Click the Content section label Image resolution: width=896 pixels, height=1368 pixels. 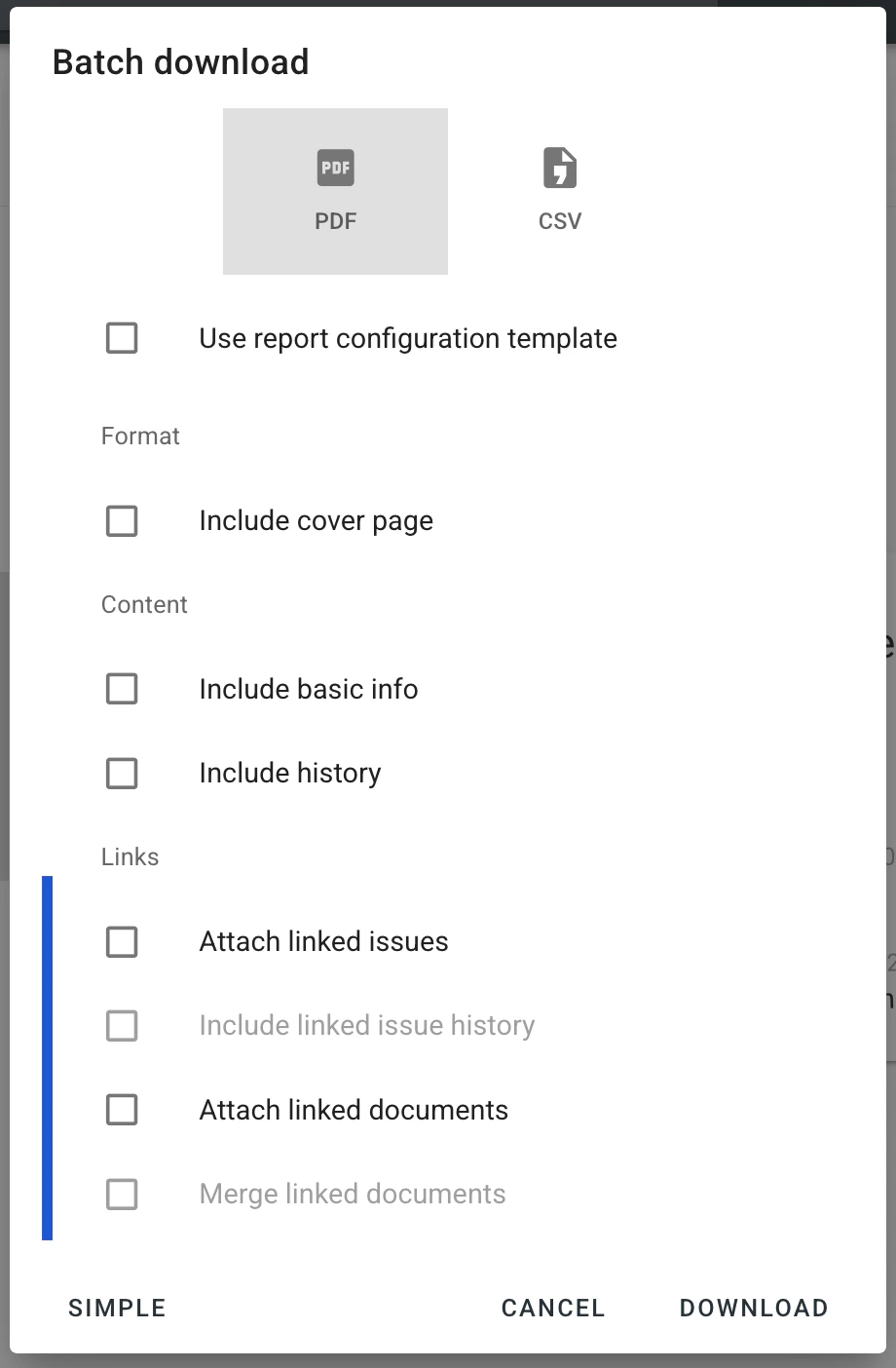[x=143, y=604]
